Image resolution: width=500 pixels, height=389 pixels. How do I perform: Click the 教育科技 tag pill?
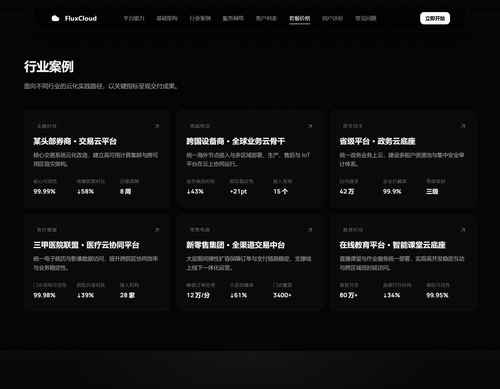[353, 230]
